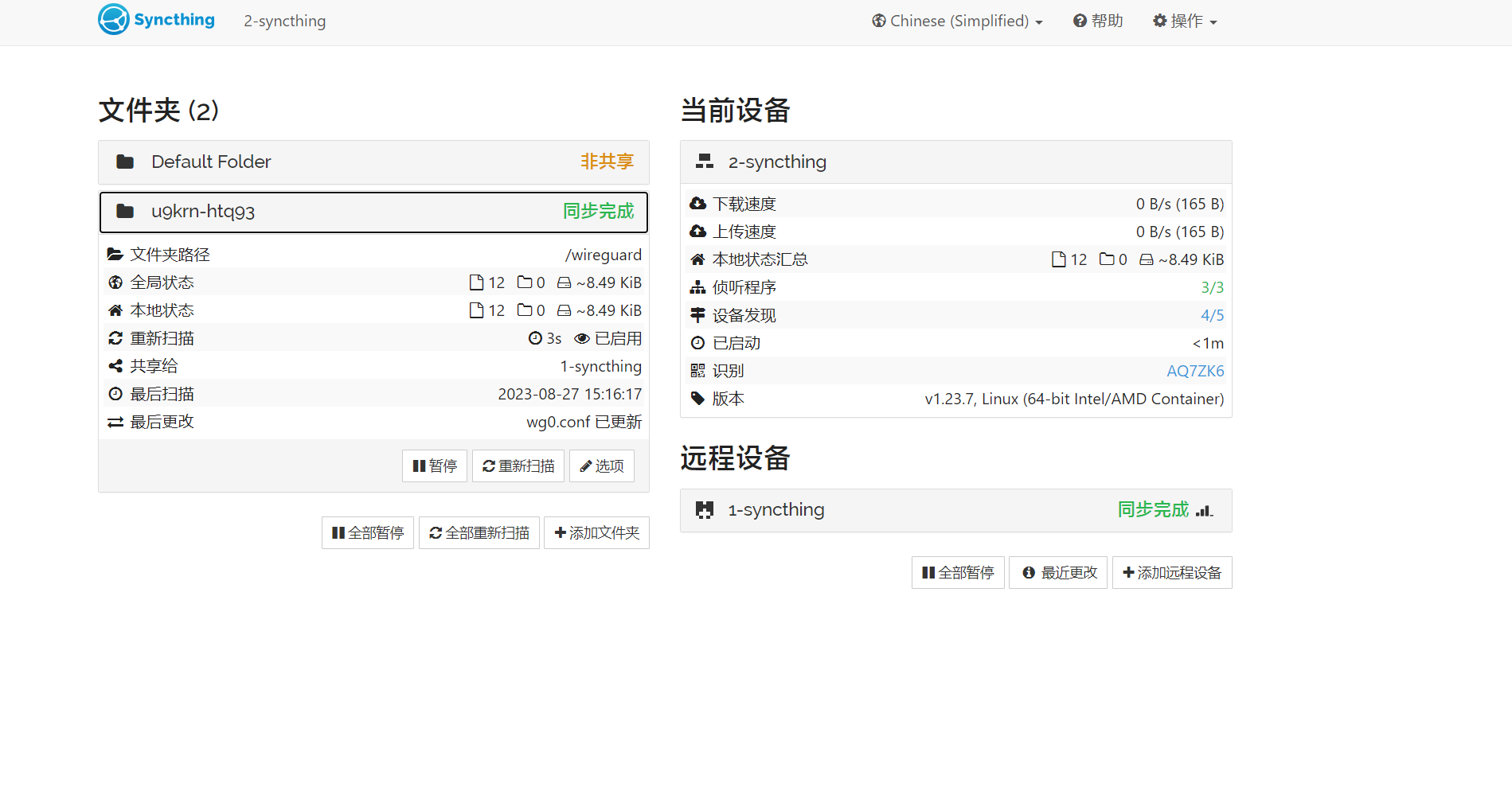The width and height of the screenshot is (1512, 787).
Task: Click the wg0.conf 已更新 last change text
Action: tap(584, 423)
